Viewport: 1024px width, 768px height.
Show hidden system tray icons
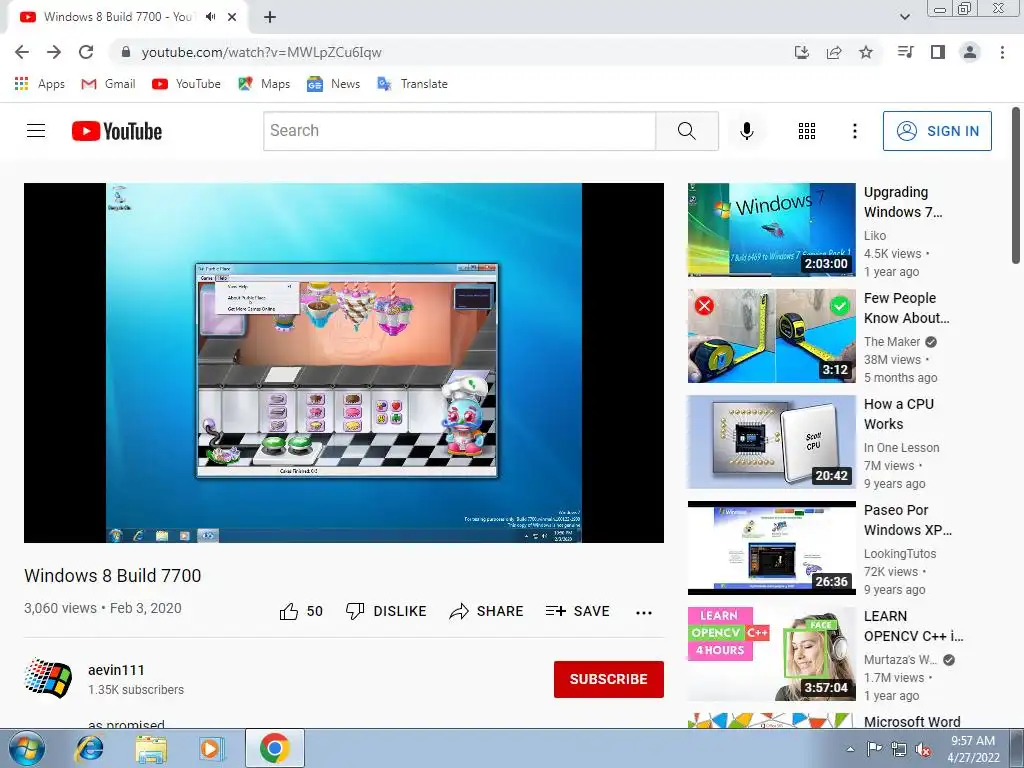pos(850,749)
